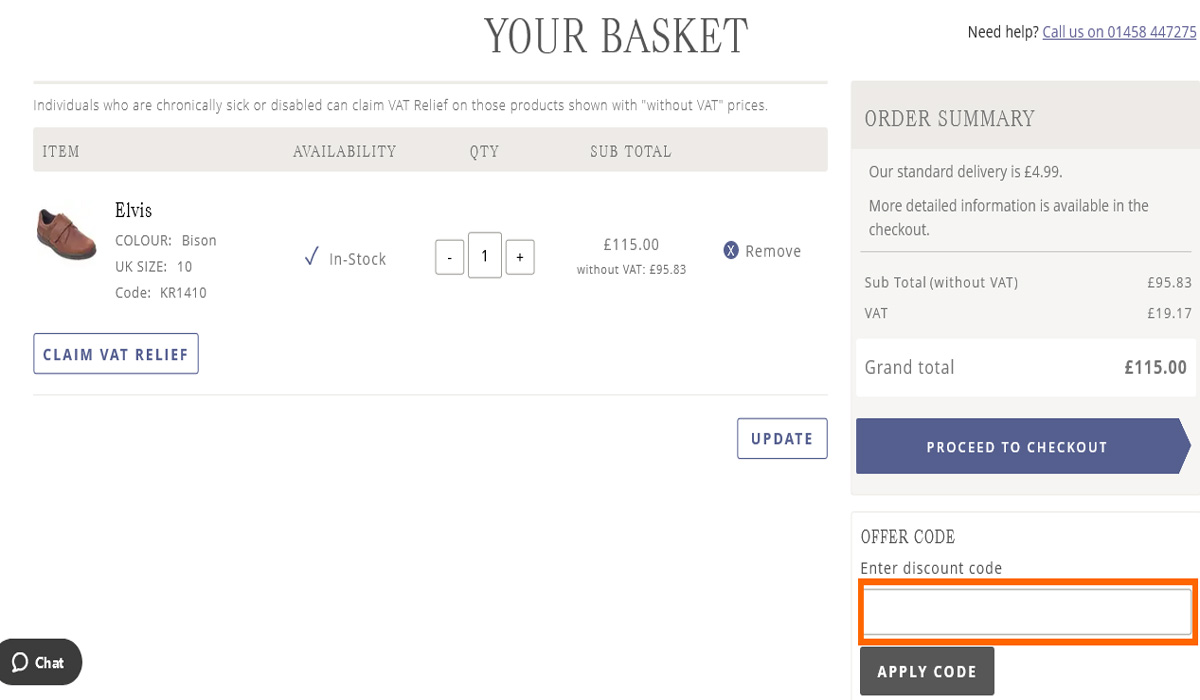
Task: Open the Call us on 01458 447275 link
Action: tap(1119, 32)
